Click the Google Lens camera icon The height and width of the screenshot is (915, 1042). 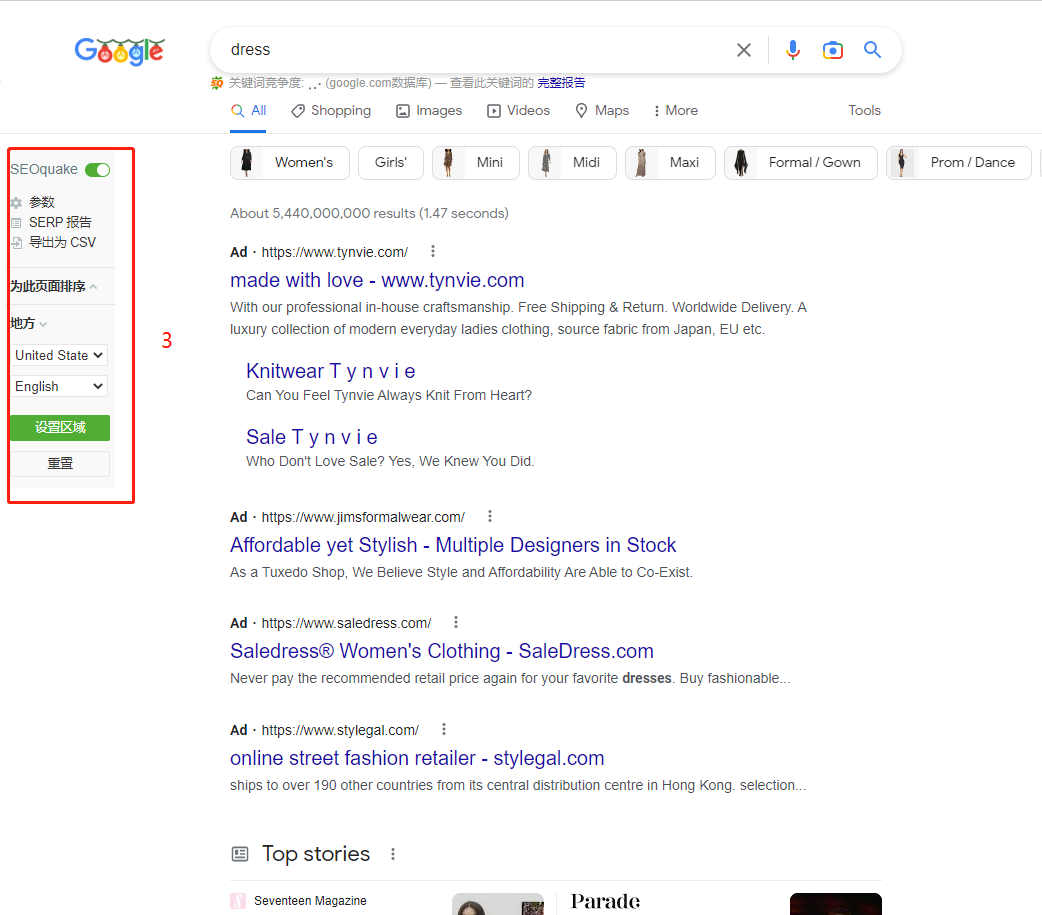coord(833,50)
